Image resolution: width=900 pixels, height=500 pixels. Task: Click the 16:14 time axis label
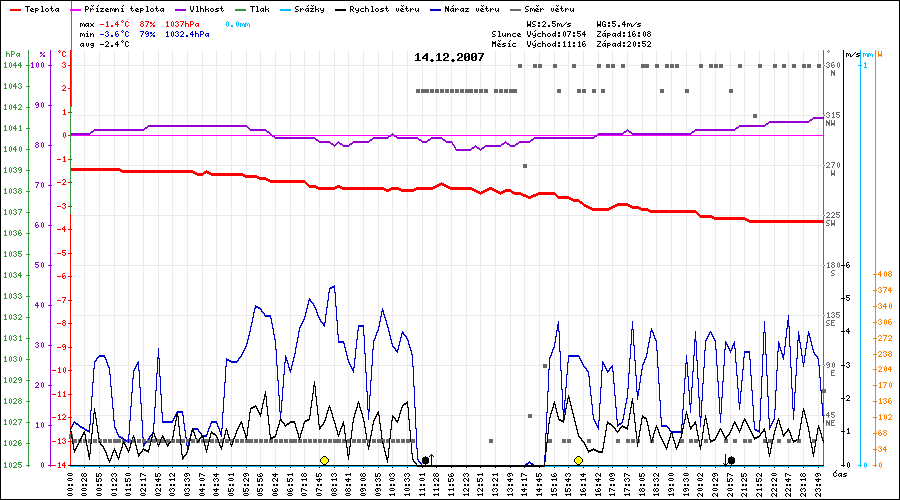click(583, 485)
